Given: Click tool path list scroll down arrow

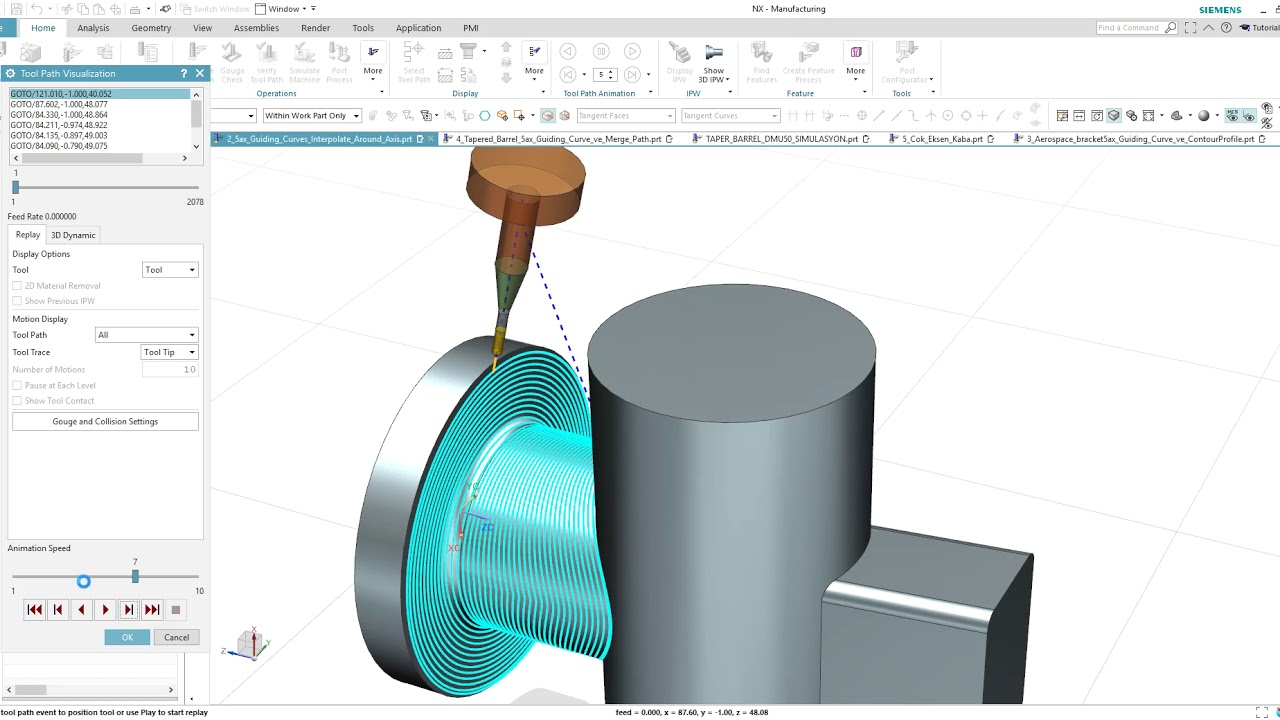Looking at the screenshot, I should [x=196, y=146].
